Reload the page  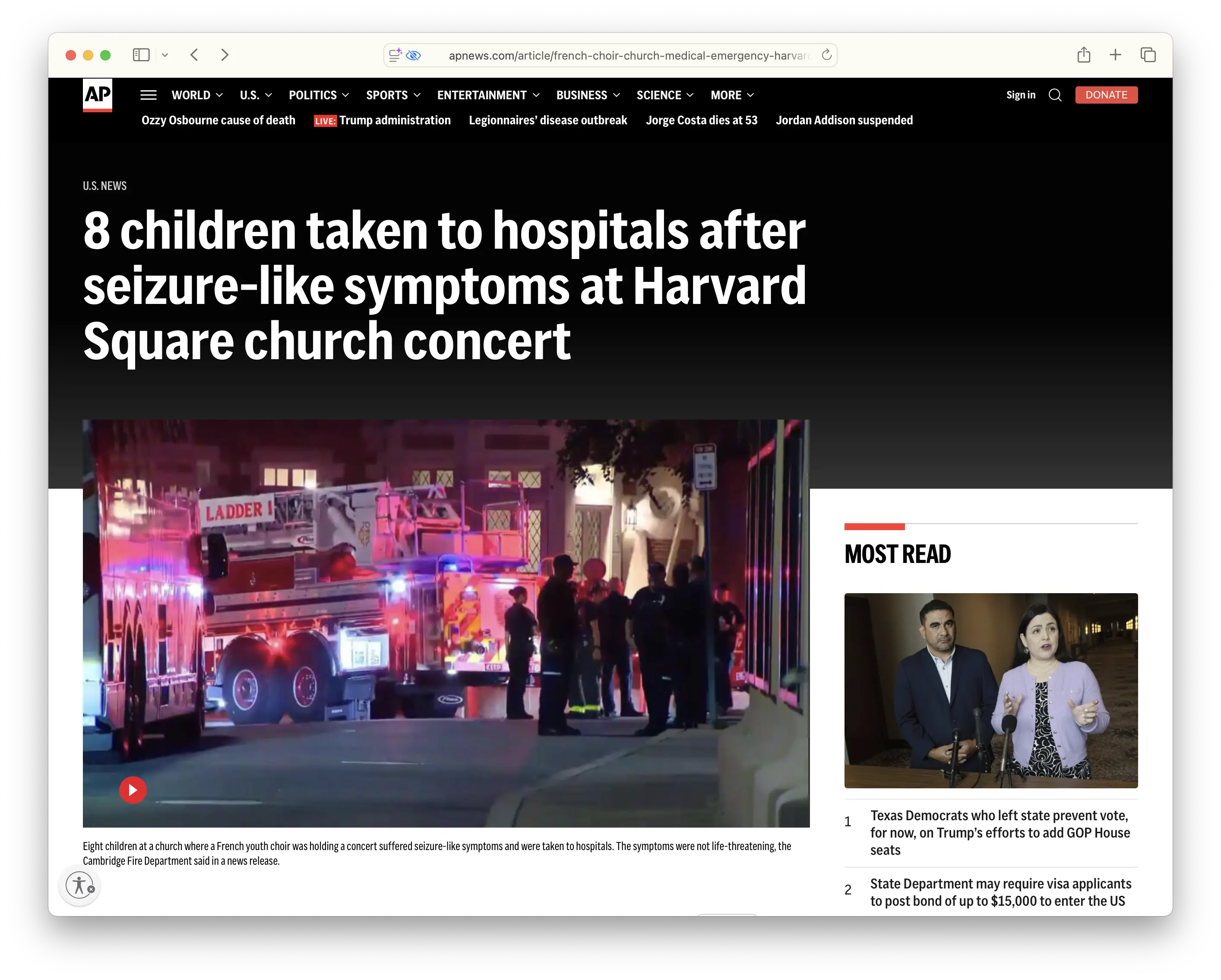827,55
